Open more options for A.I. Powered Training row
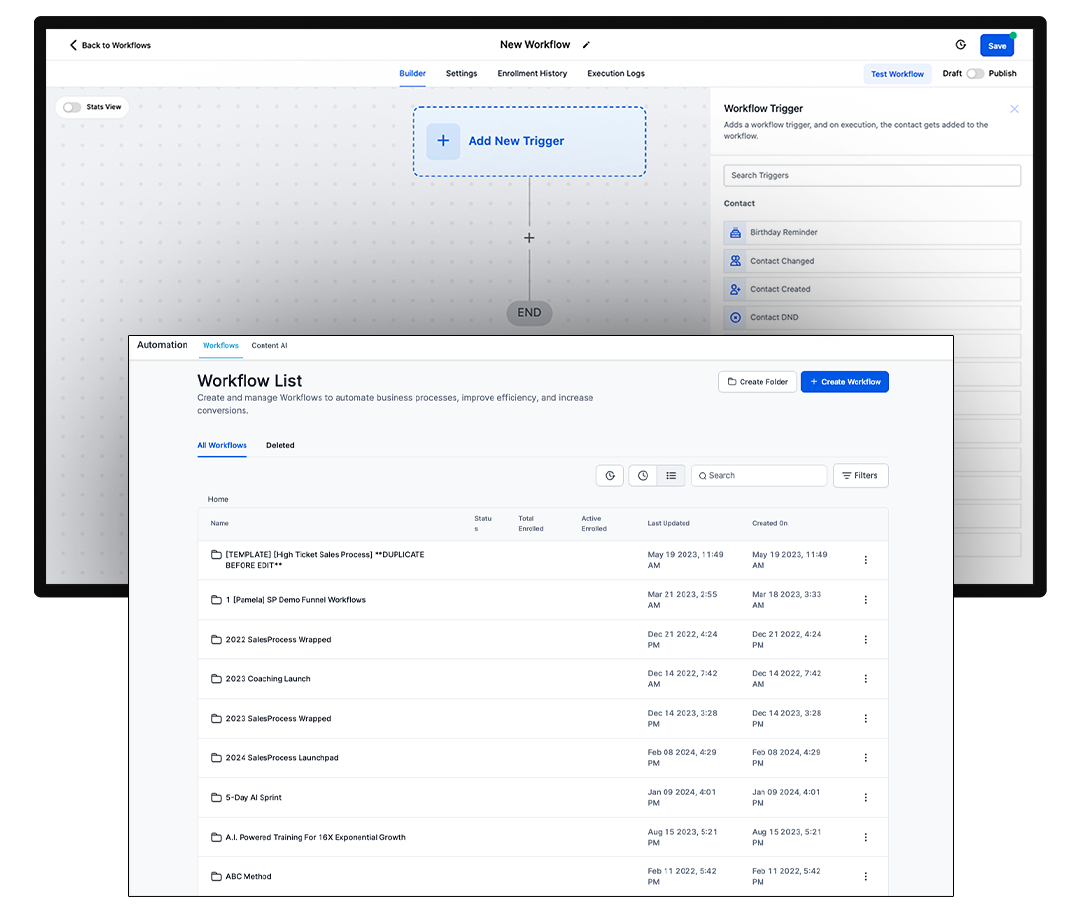The height and width of the screenshot is (912, 1080). click(866, 837)
